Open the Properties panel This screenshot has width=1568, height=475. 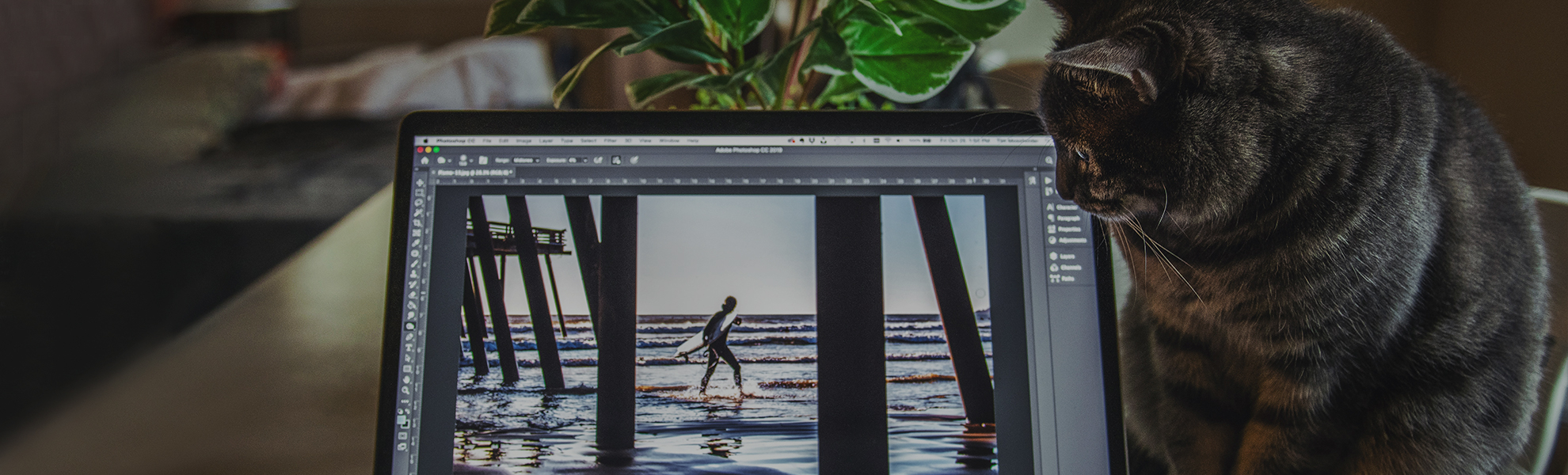click(1064, 230)
